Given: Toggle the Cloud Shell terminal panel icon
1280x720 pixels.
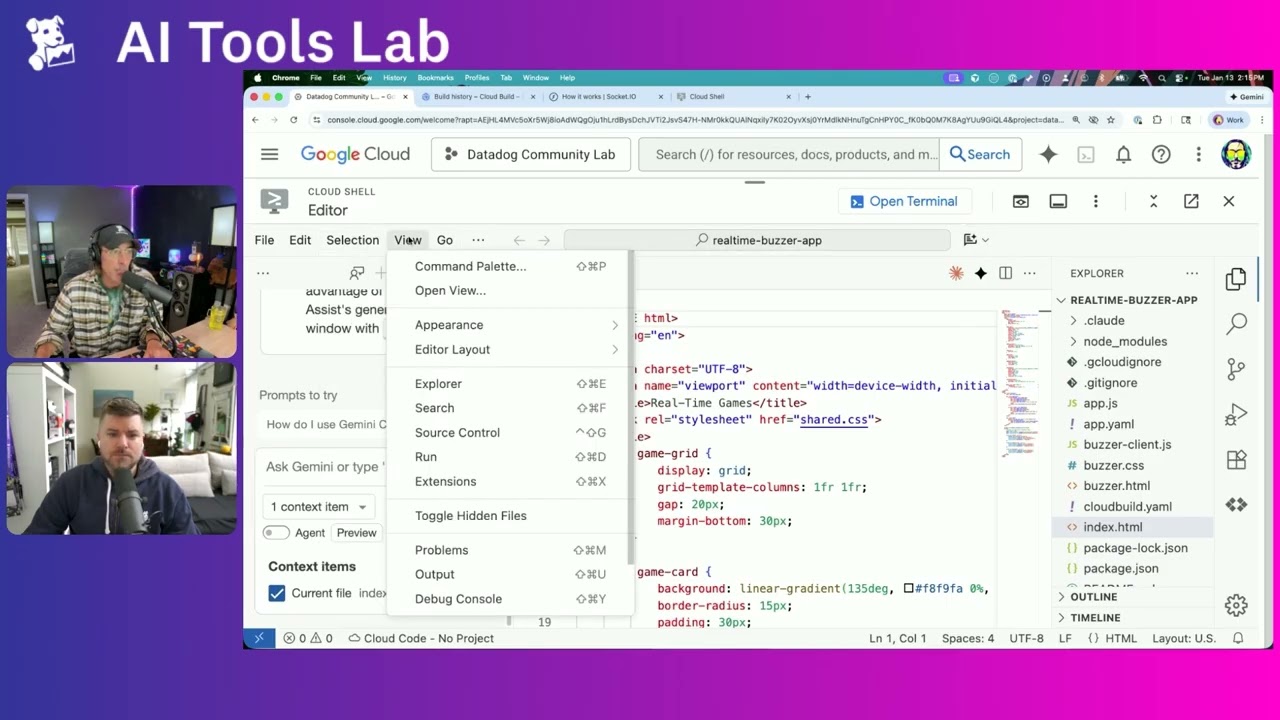Looking at the screenshot, I should point(1058,201).
